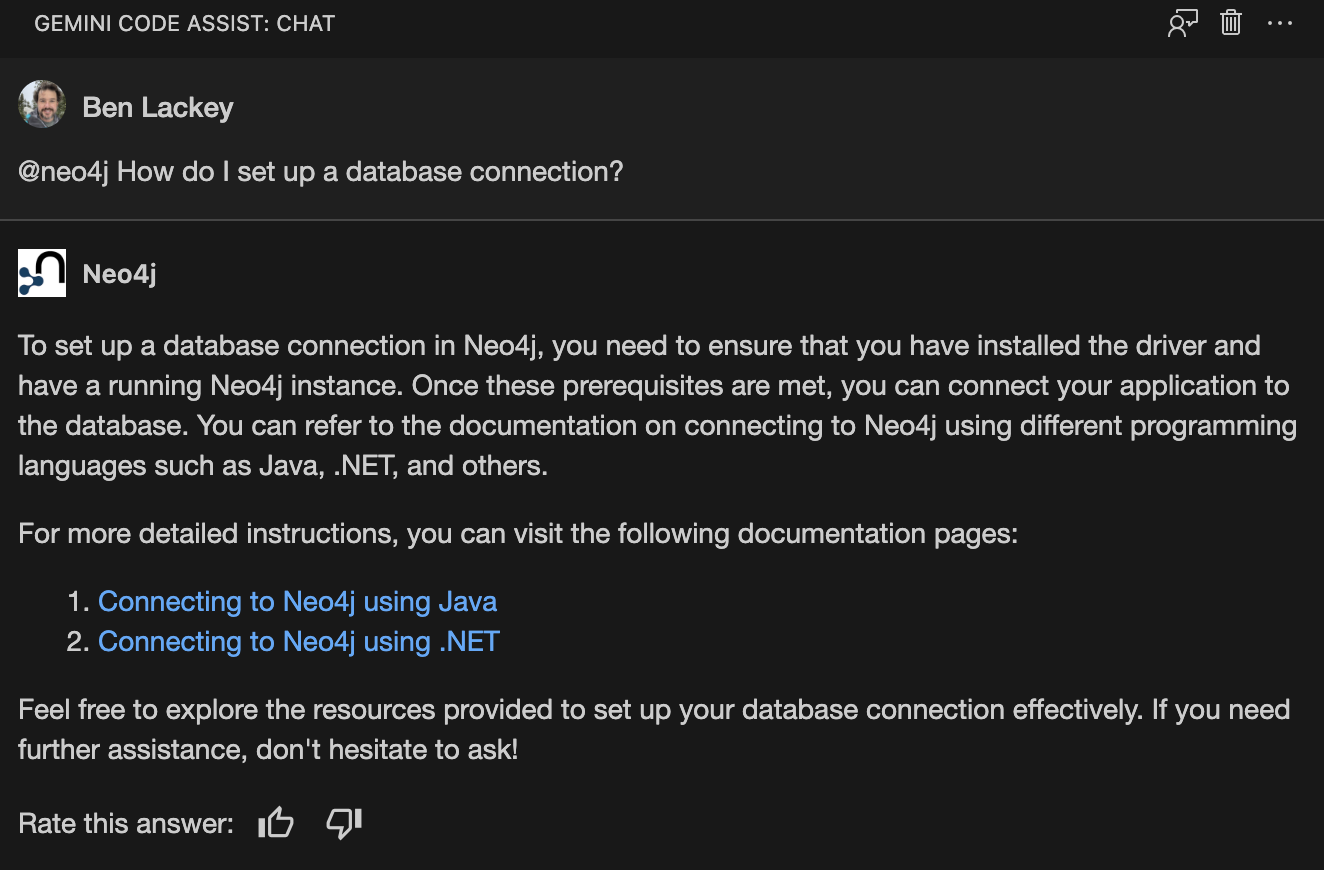
Task: Expand additional chat options via ellipsis
Action: tap(1281, 23)
